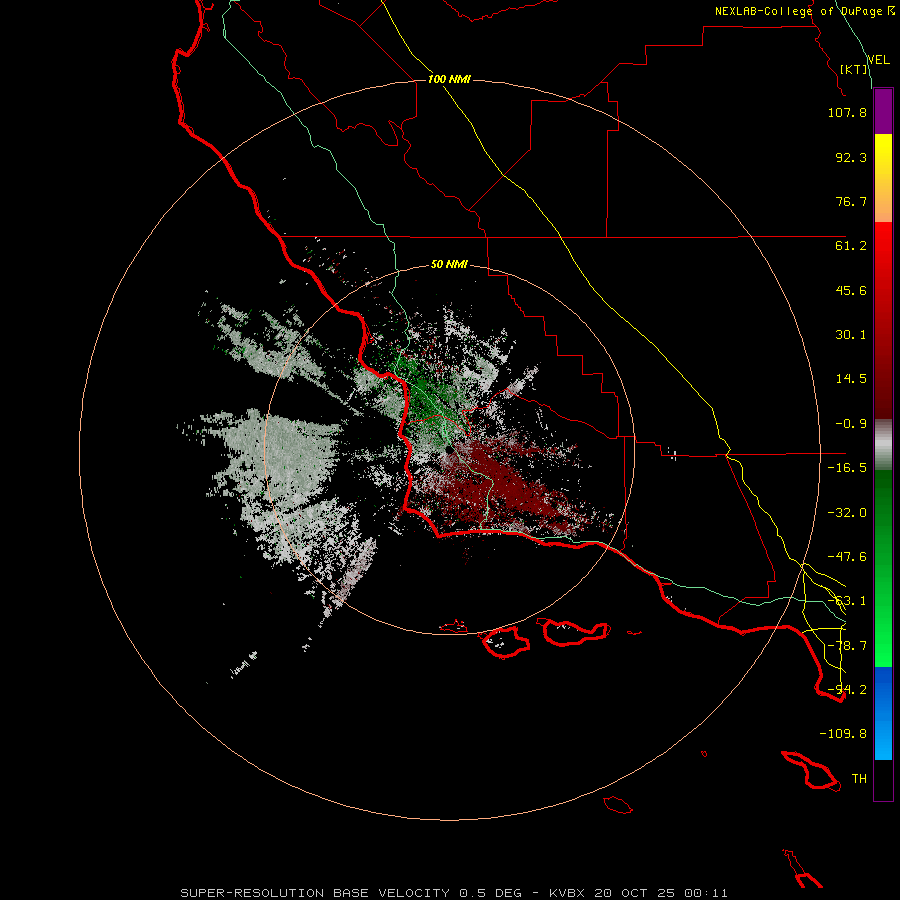900x900 pixels.
Task: Click the -78.7 velocity scale value
Action: (847, 646)
